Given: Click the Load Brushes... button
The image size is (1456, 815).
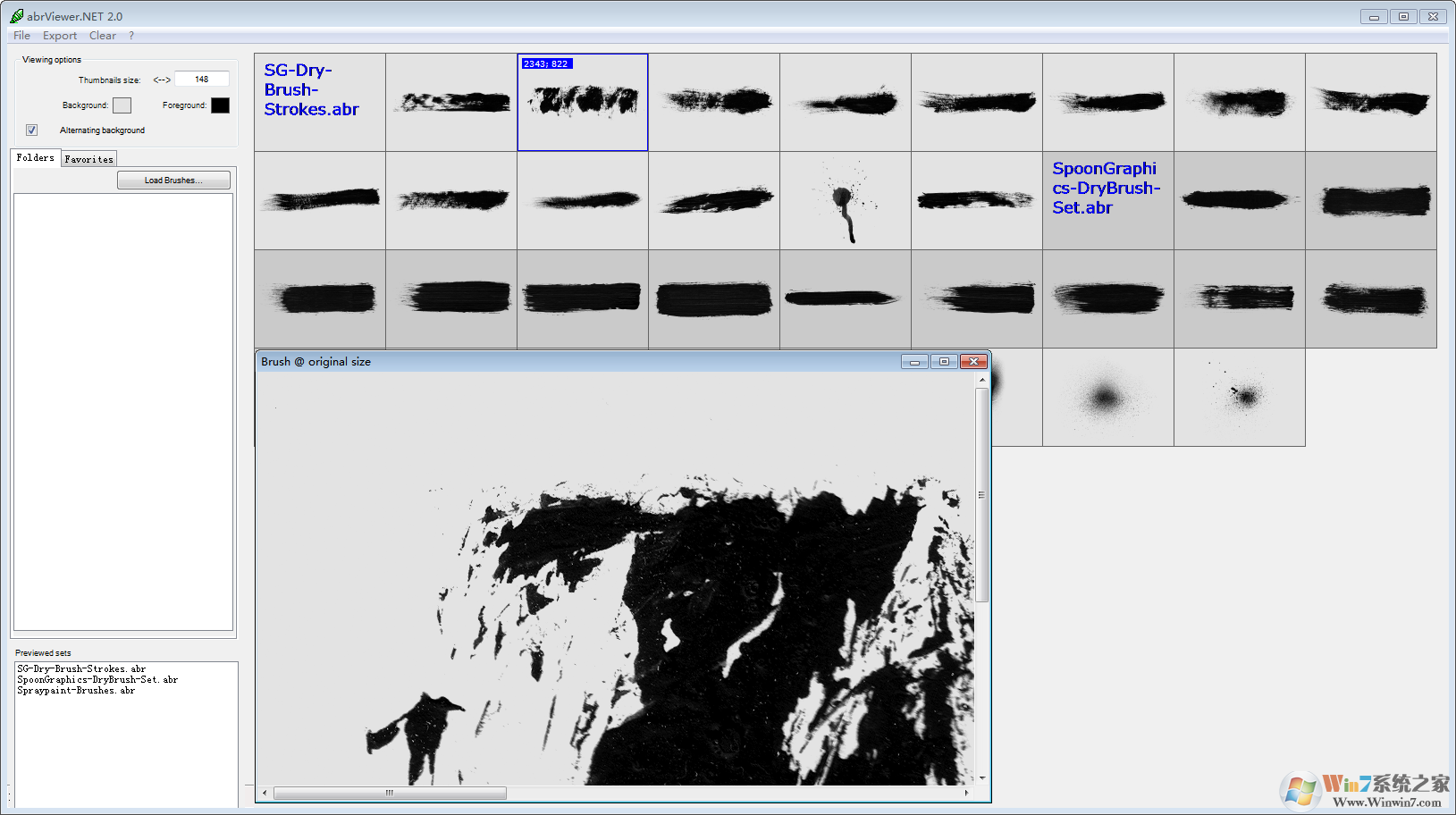Looking at the screenshot, I should click(173, 181).
